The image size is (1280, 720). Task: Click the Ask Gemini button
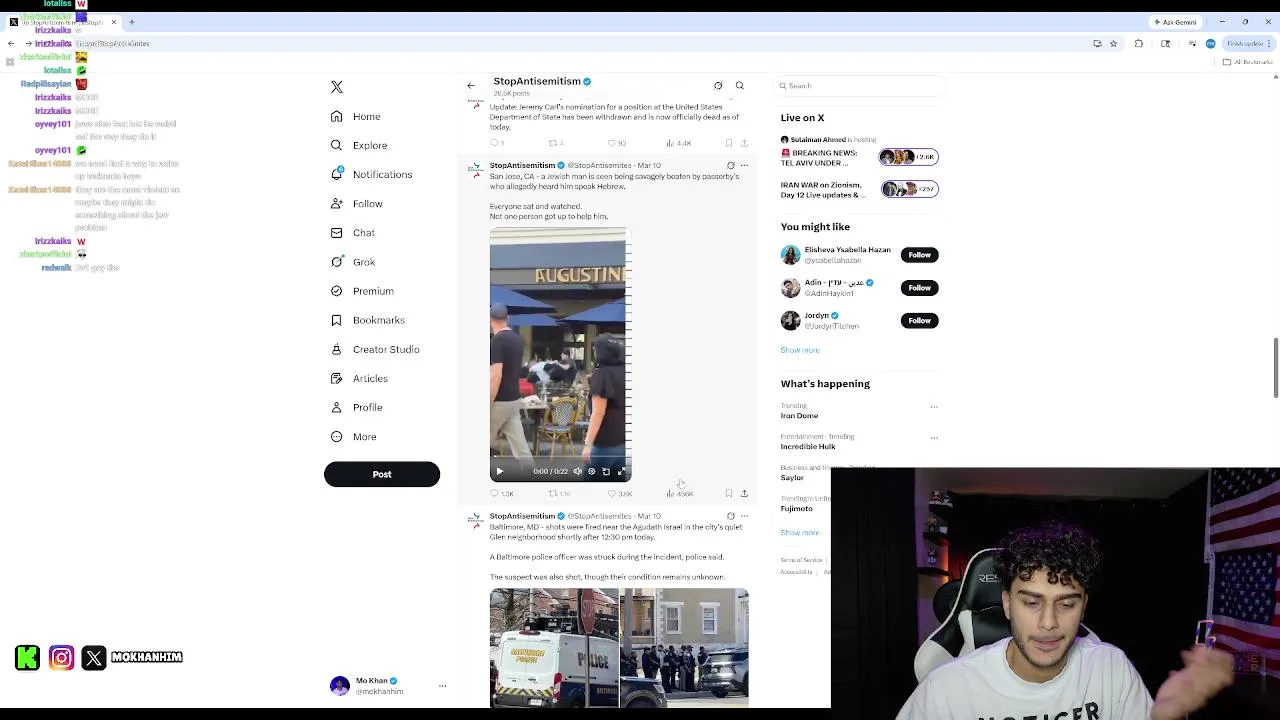(x=1175, y=22)
